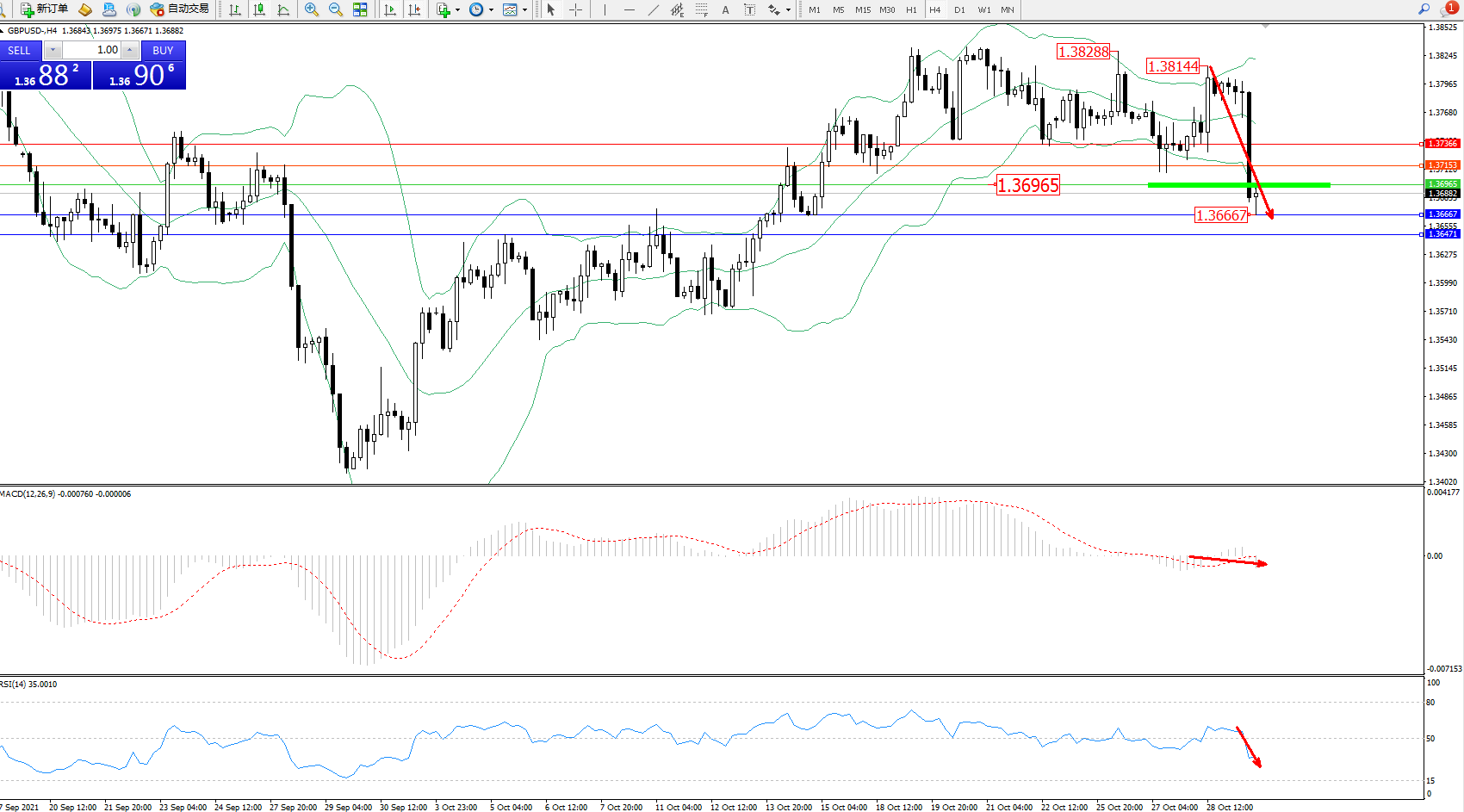Switch to the M15 timeframe

pos(863,10)
